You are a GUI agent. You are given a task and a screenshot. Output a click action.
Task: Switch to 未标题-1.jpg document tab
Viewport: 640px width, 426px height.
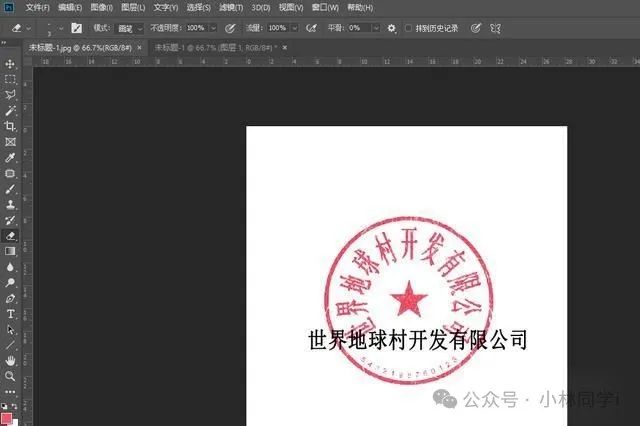tap(80, 48)
